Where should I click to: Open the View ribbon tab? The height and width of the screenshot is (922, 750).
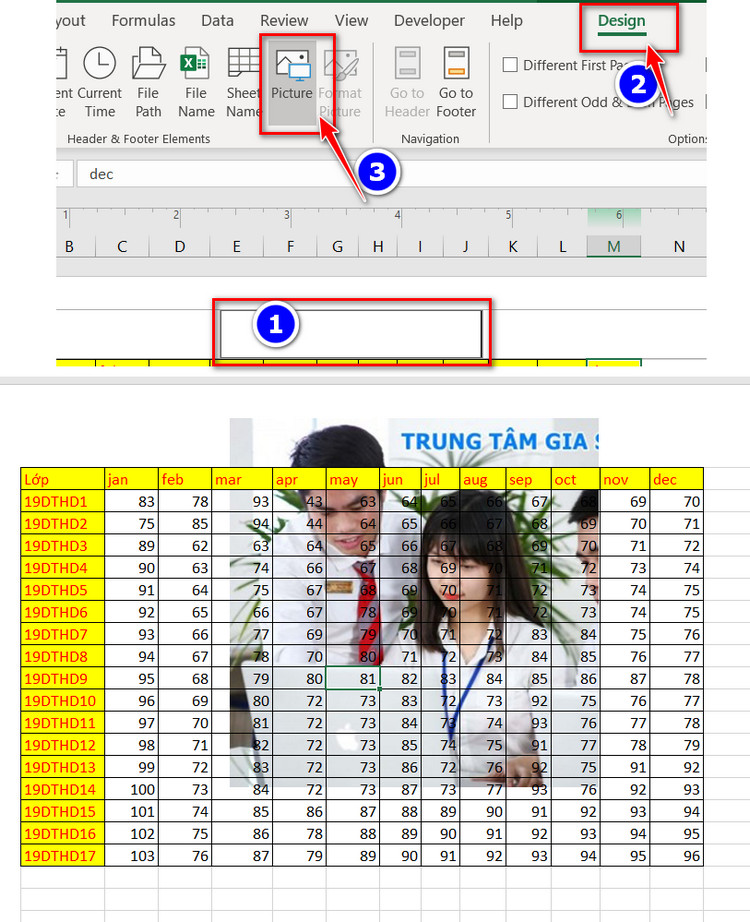pyautogui.click(x=351, y=21)
